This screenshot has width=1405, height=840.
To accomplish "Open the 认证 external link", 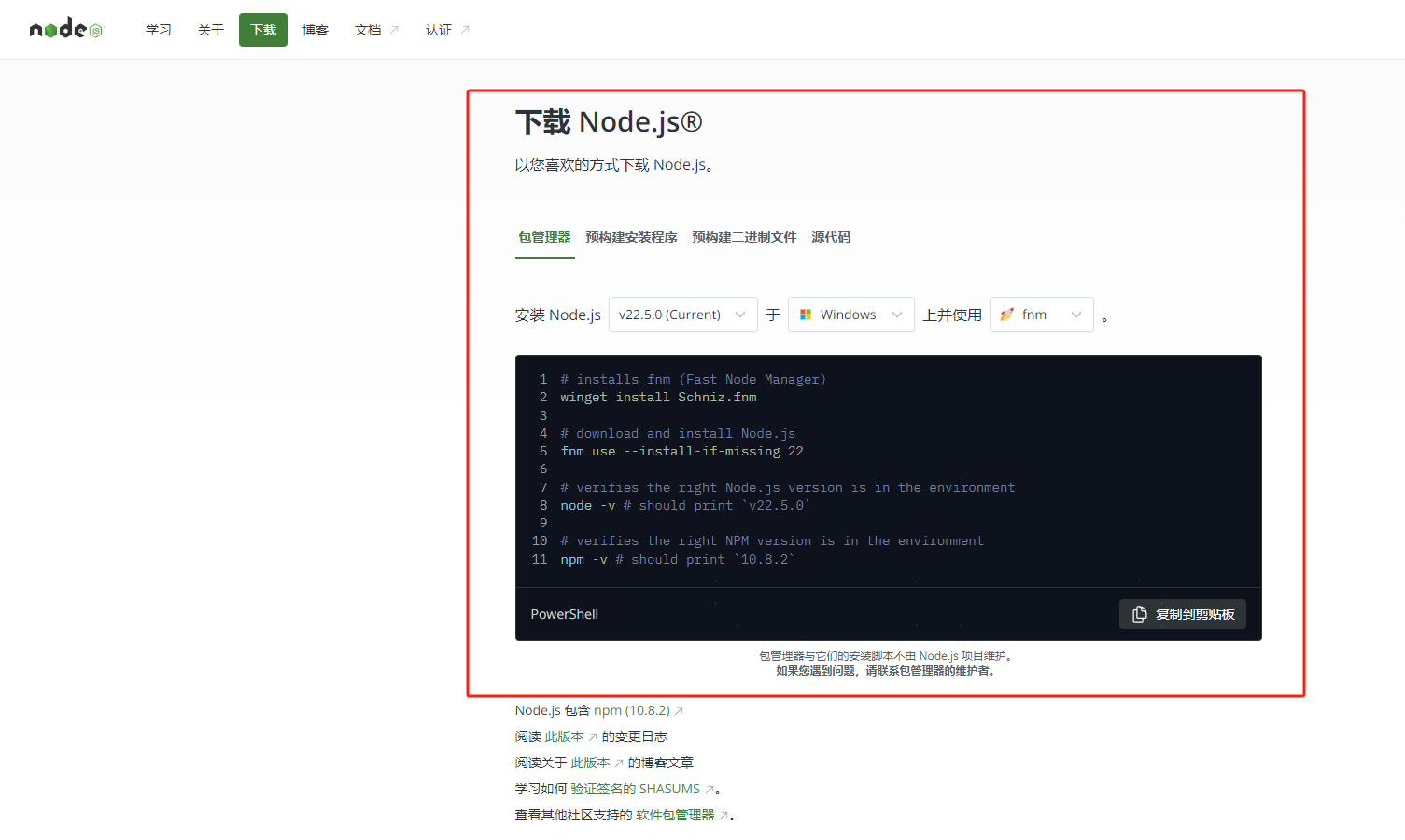I will tap(448, 30).
